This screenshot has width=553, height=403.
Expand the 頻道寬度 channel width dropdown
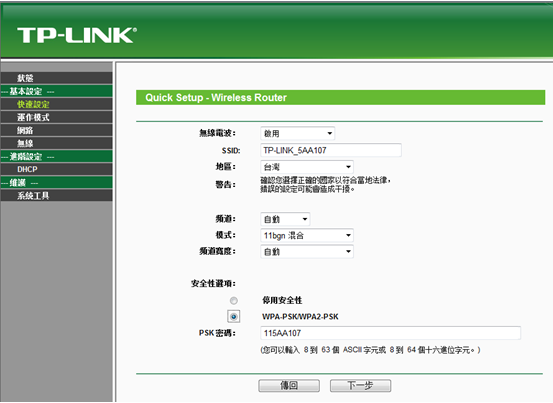click(x=307, y=251)
